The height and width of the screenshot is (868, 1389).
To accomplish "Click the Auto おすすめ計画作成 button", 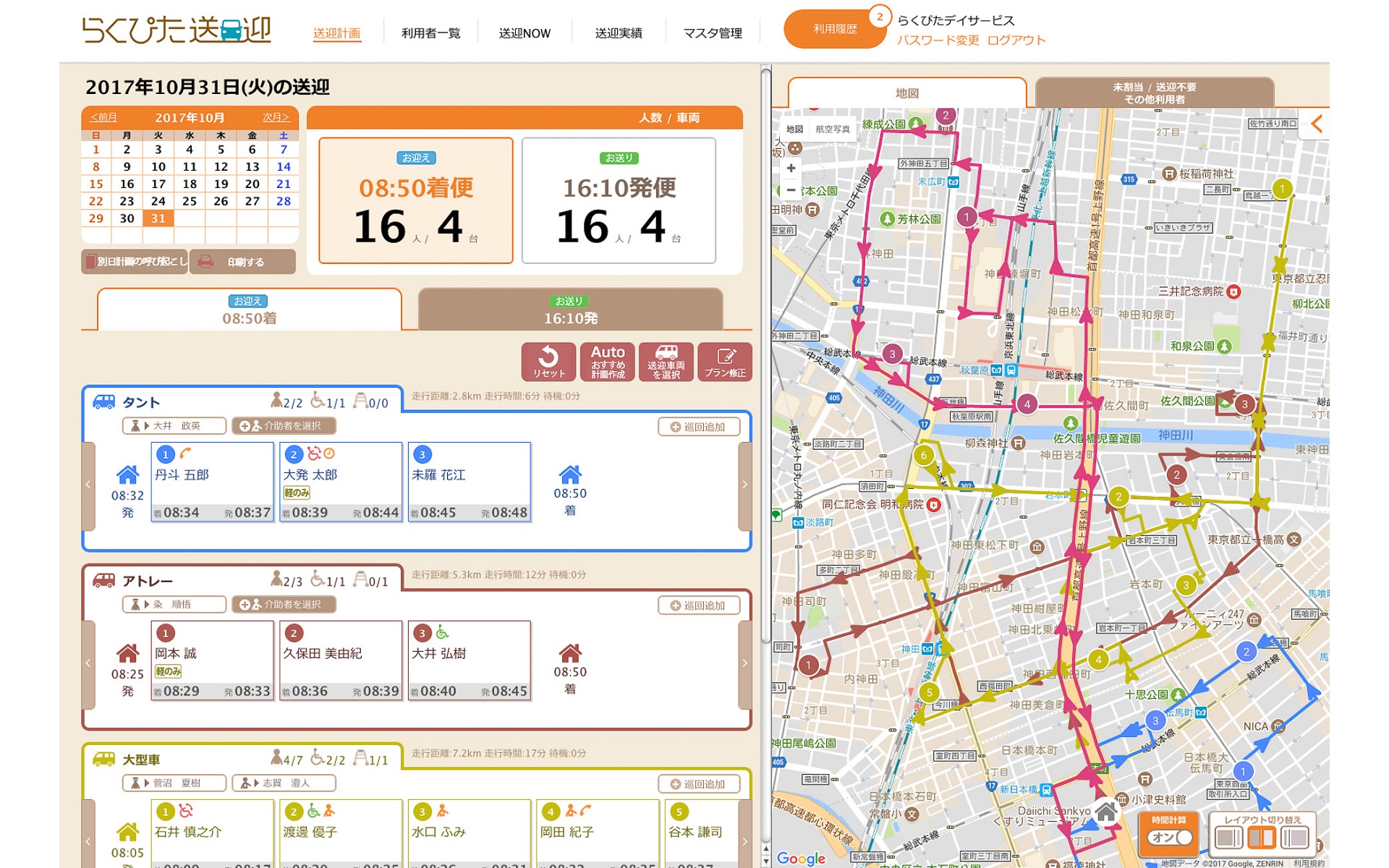I will [607, 361].
